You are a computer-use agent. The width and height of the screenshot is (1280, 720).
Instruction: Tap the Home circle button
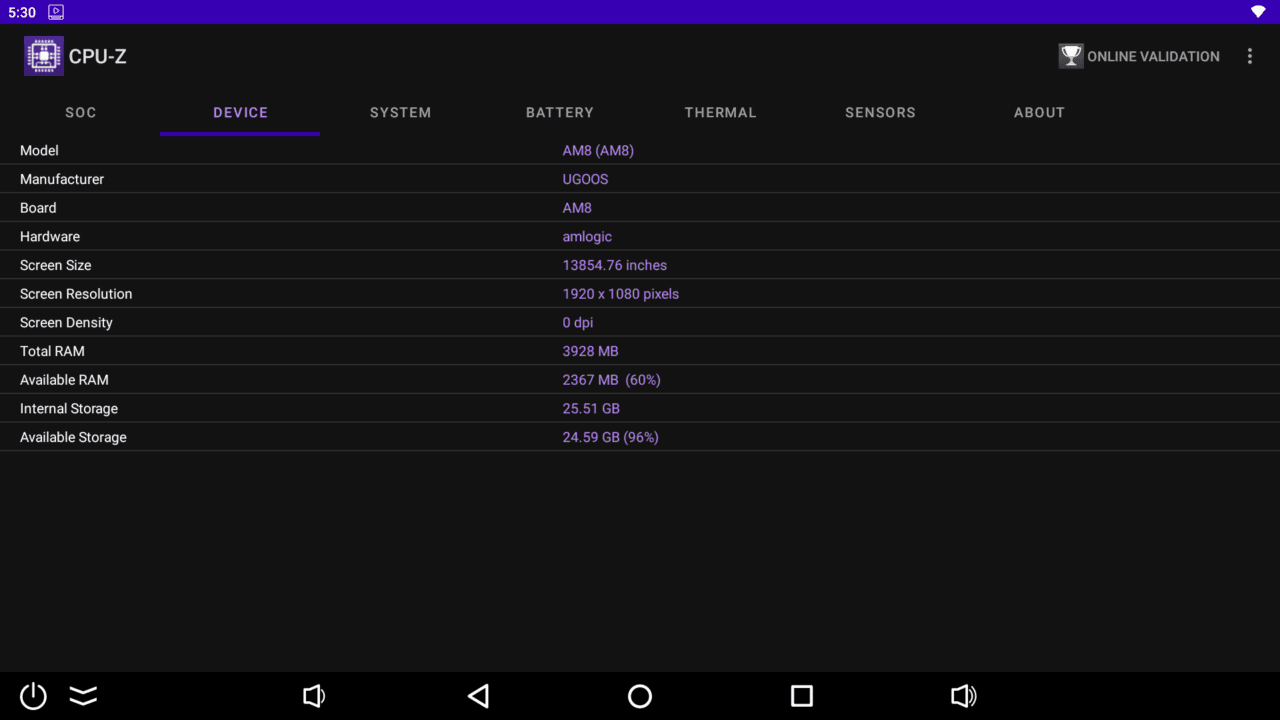(640, 696)
